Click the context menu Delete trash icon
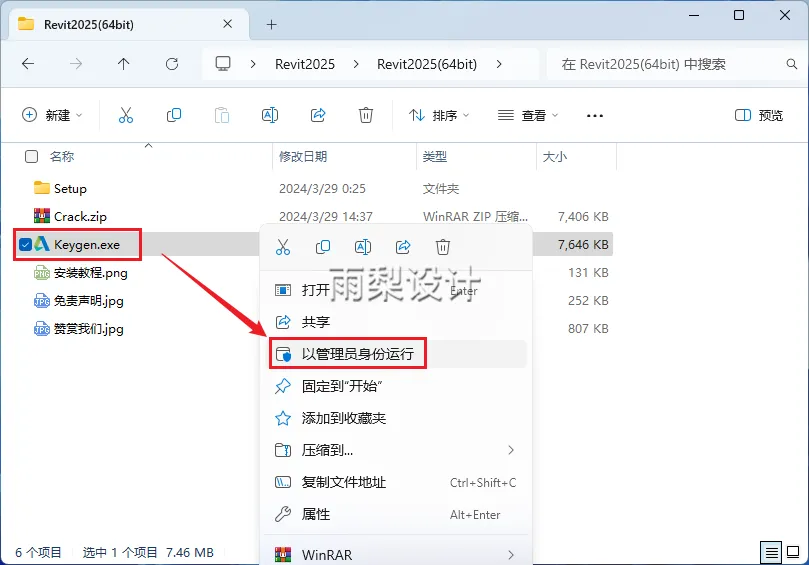 pyautogui.click(x=443, y=247)
